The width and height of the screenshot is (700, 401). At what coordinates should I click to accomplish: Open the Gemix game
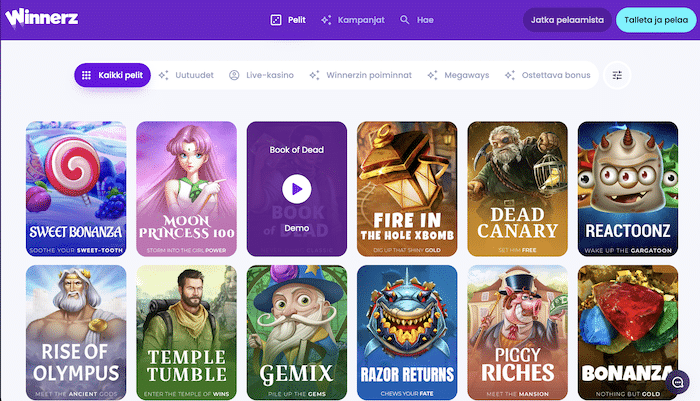click(297, 333)
